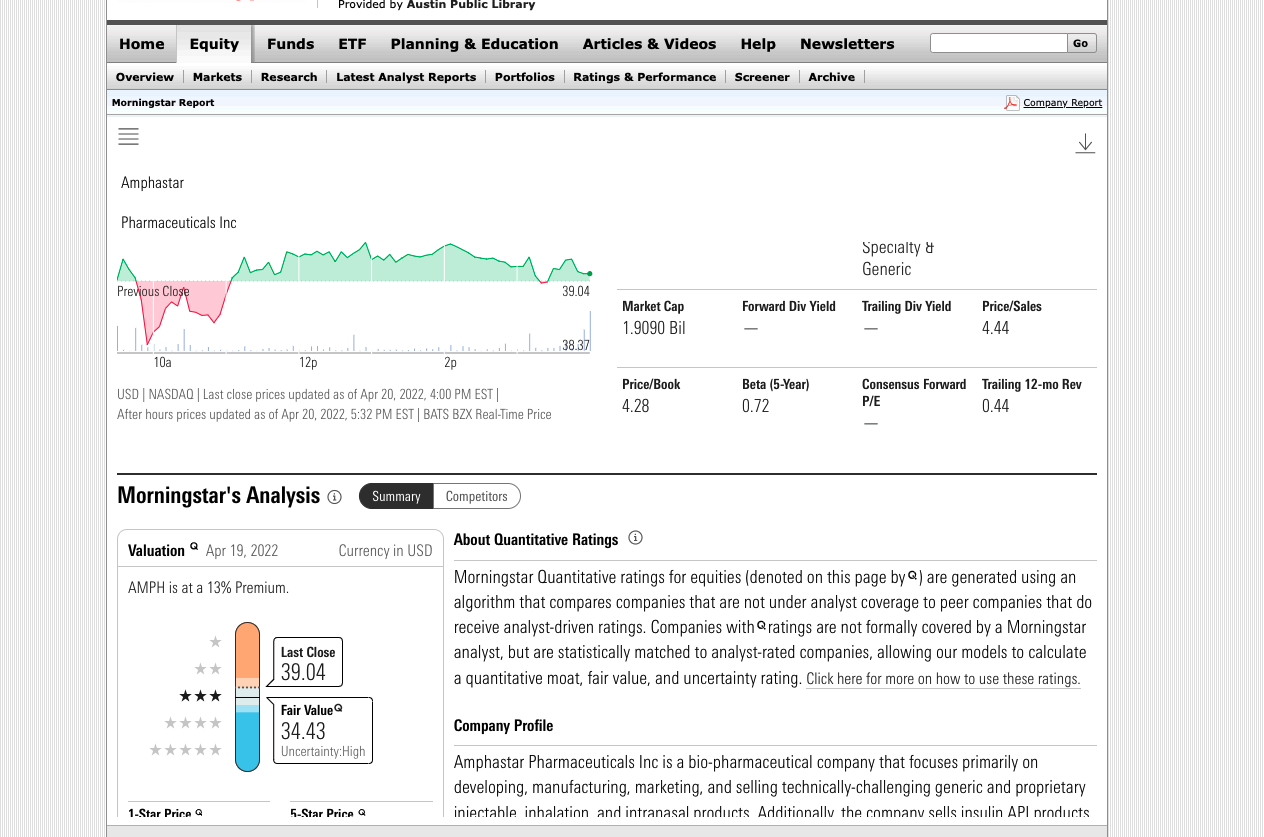The image size is (1264, 837).
Task: Open the Markets submenu item
Action: pos(217,77)
